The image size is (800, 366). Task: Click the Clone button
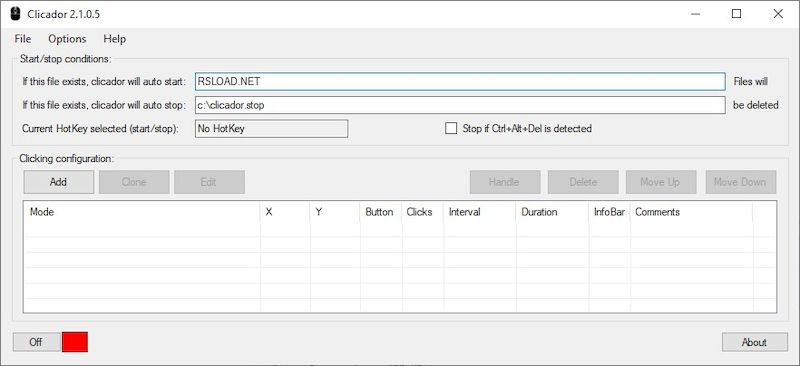tap(134, 182)
